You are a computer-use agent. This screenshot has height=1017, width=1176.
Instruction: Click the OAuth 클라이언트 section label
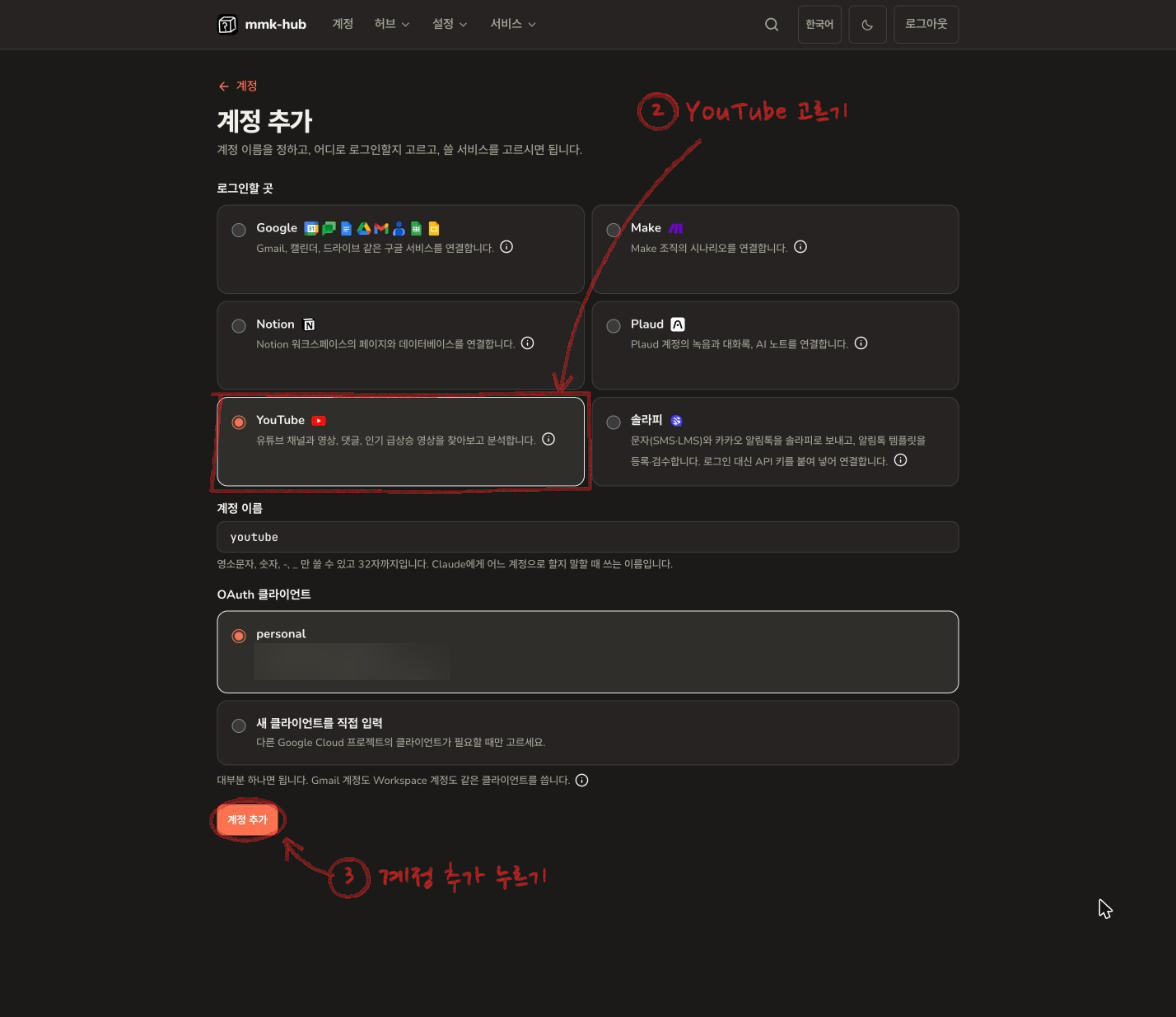click(x=263, y=594)
